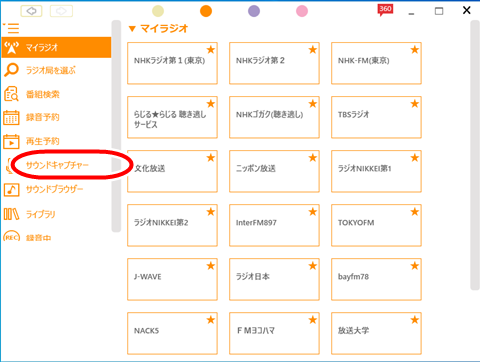
Task: Select the TBSラジオ station card
Action: click(376, 117)
